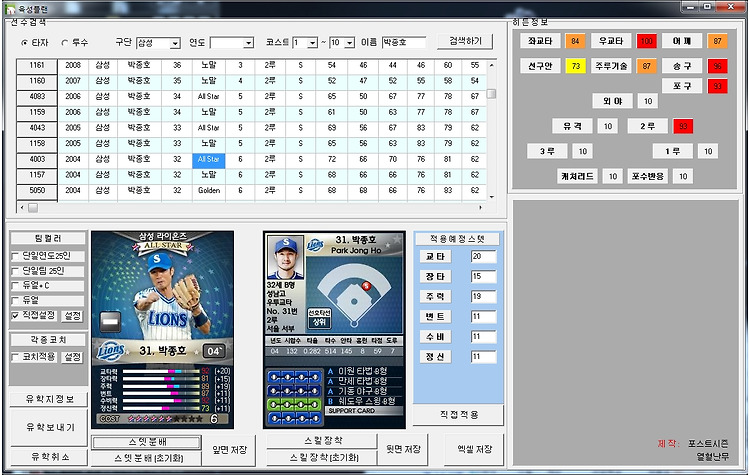Click the 팀컬러 button
The height and width of the screenshot is (475, 750).
tap(48, 238)
